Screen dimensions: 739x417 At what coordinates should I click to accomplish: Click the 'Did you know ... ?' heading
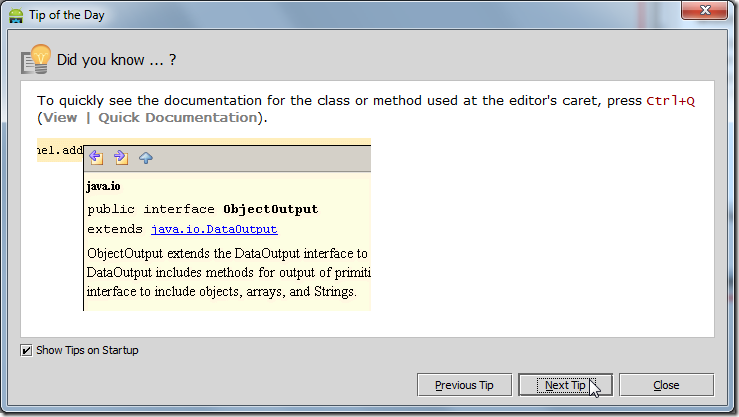116,60
